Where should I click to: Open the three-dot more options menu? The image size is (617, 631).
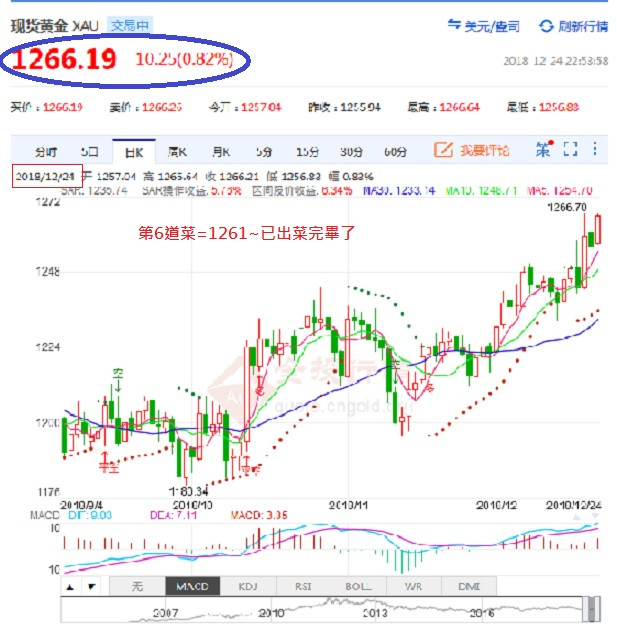[x=595, y=149]
